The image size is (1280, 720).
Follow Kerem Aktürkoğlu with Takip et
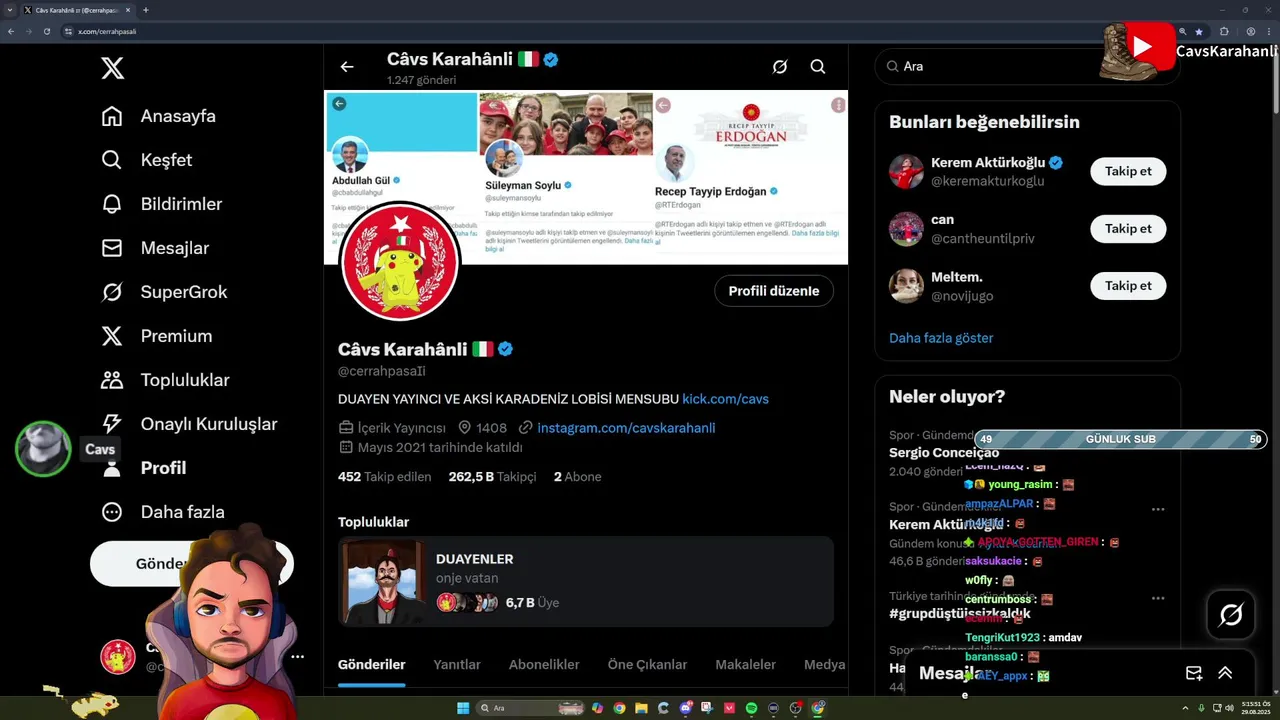(x=1128, y=171)
